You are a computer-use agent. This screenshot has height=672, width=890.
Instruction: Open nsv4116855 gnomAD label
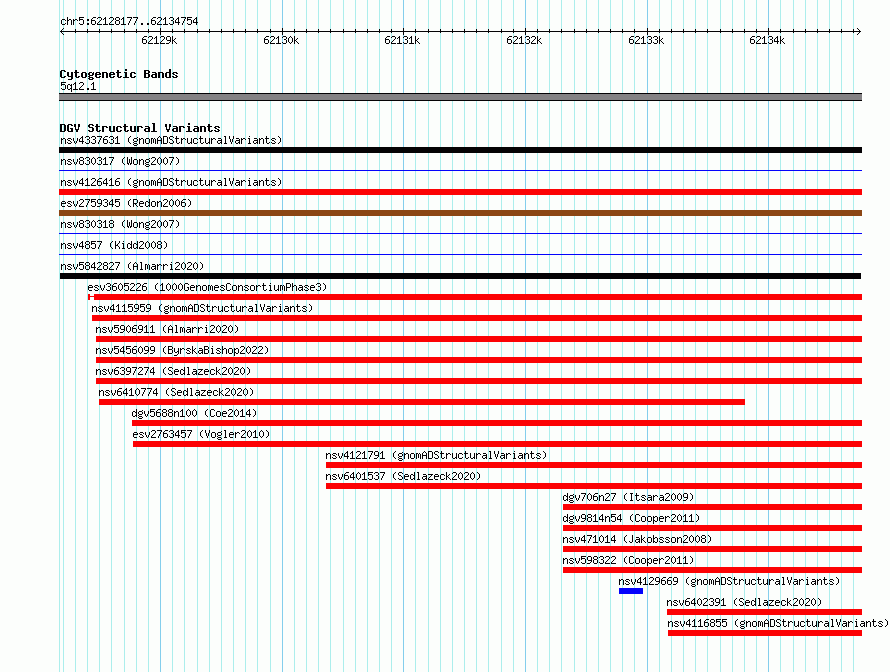point(778,623)
